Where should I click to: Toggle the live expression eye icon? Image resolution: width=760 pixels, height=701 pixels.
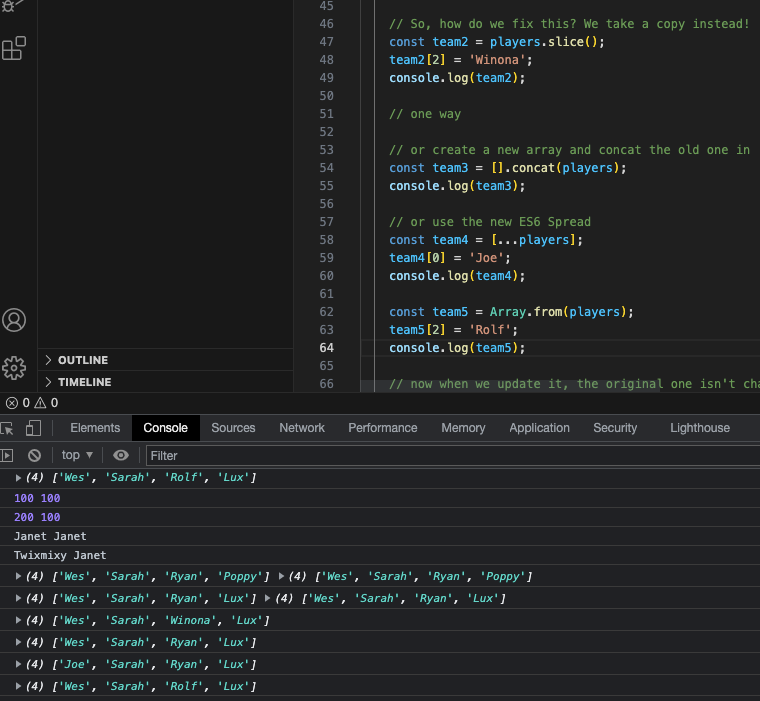(x=121, y=455)
